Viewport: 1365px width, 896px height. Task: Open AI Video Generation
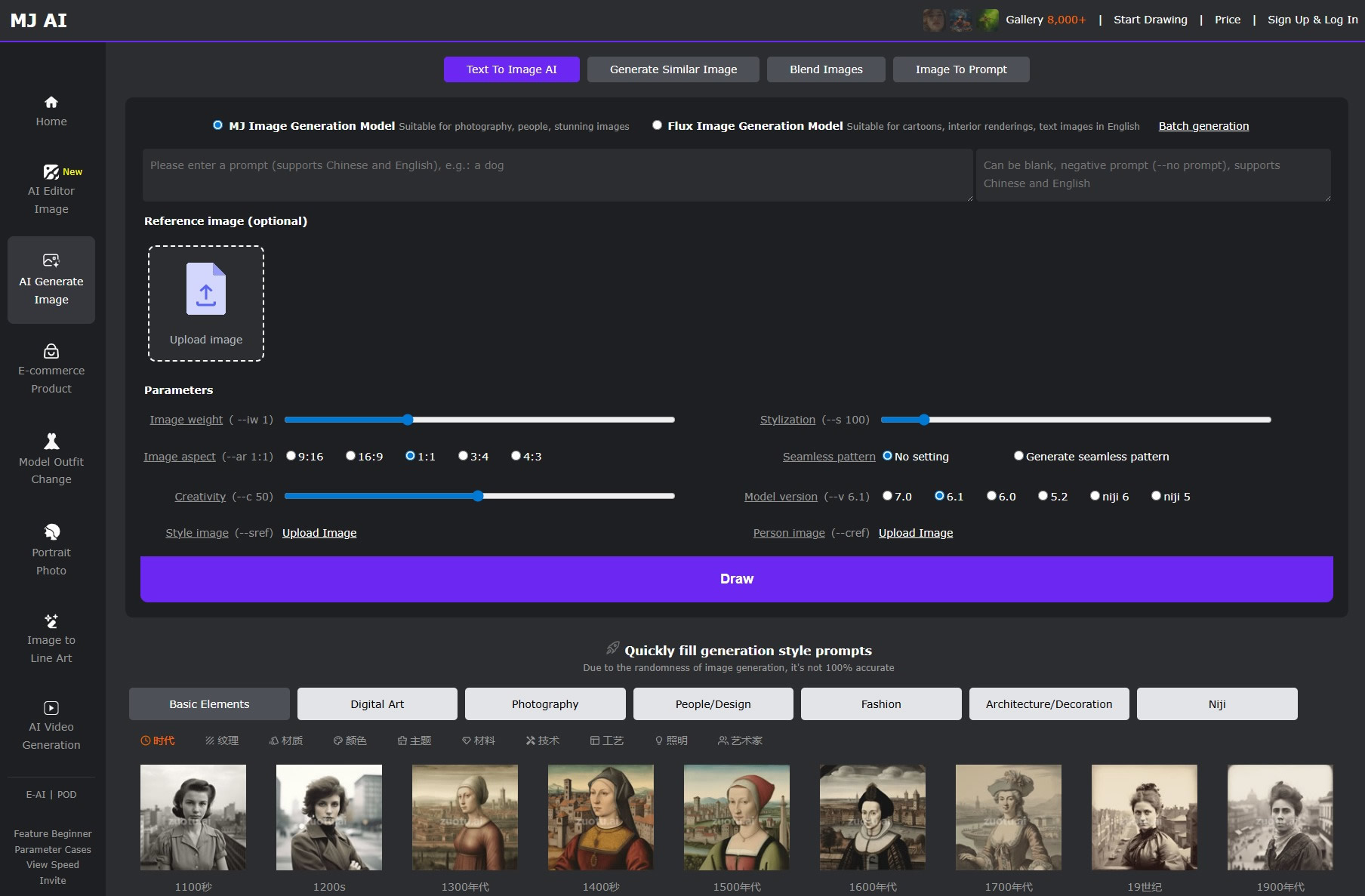(x=51, y=726)
